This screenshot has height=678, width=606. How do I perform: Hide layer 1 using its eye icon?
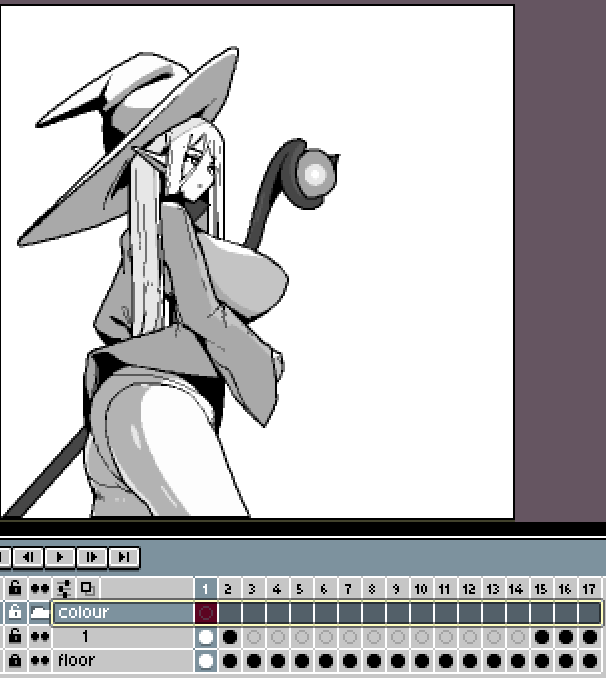pyautogui.click(x=39, y=636)
